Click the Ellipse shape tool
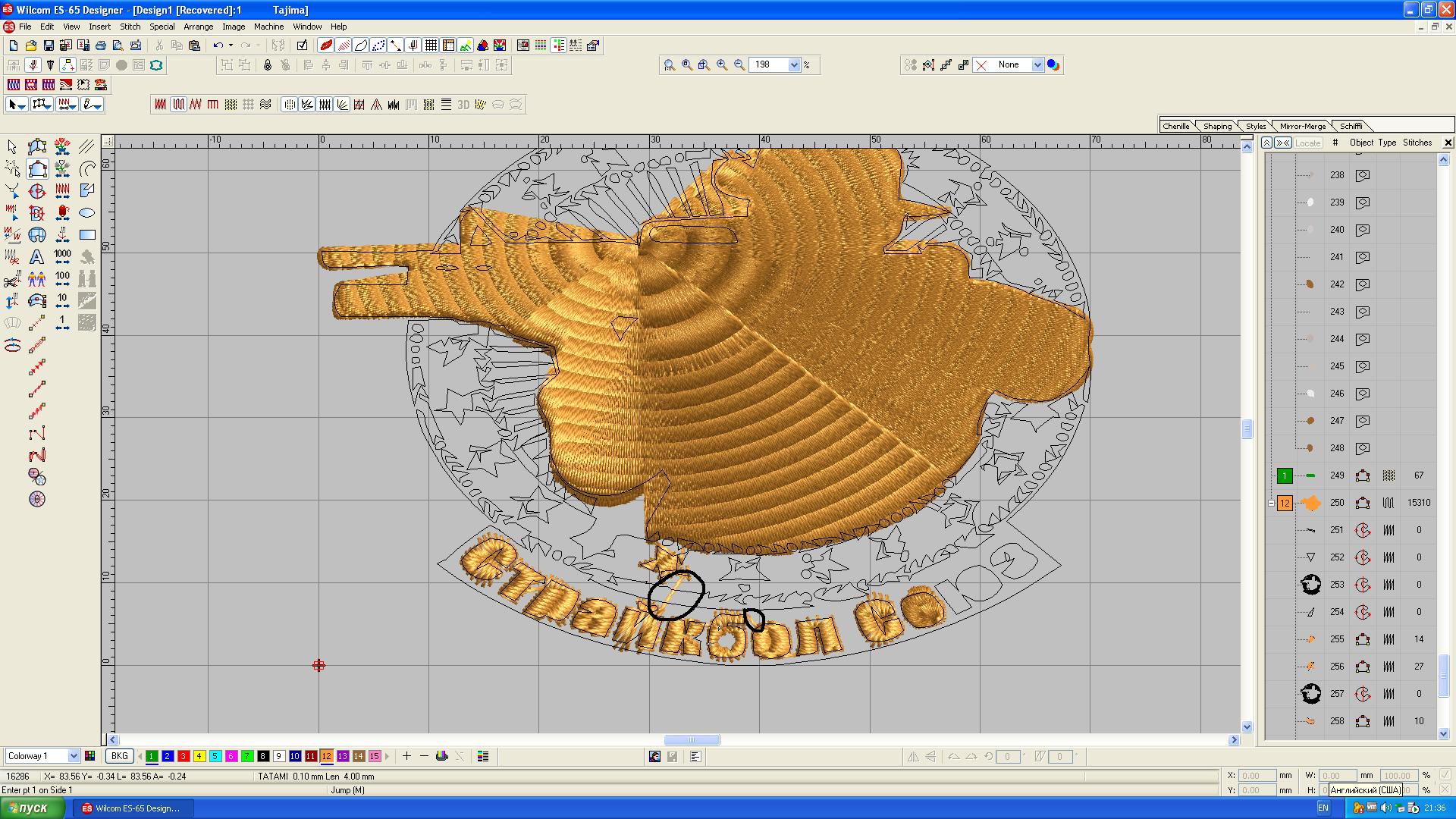This screenshot has height=819, width=1456. [87, 213]
